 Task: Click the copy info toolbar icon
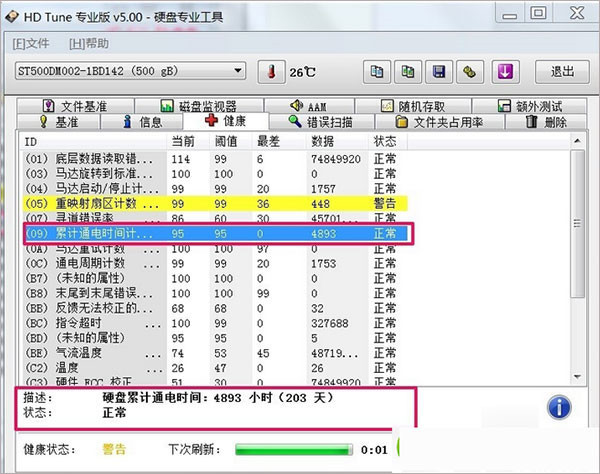[x=377, y=72]
